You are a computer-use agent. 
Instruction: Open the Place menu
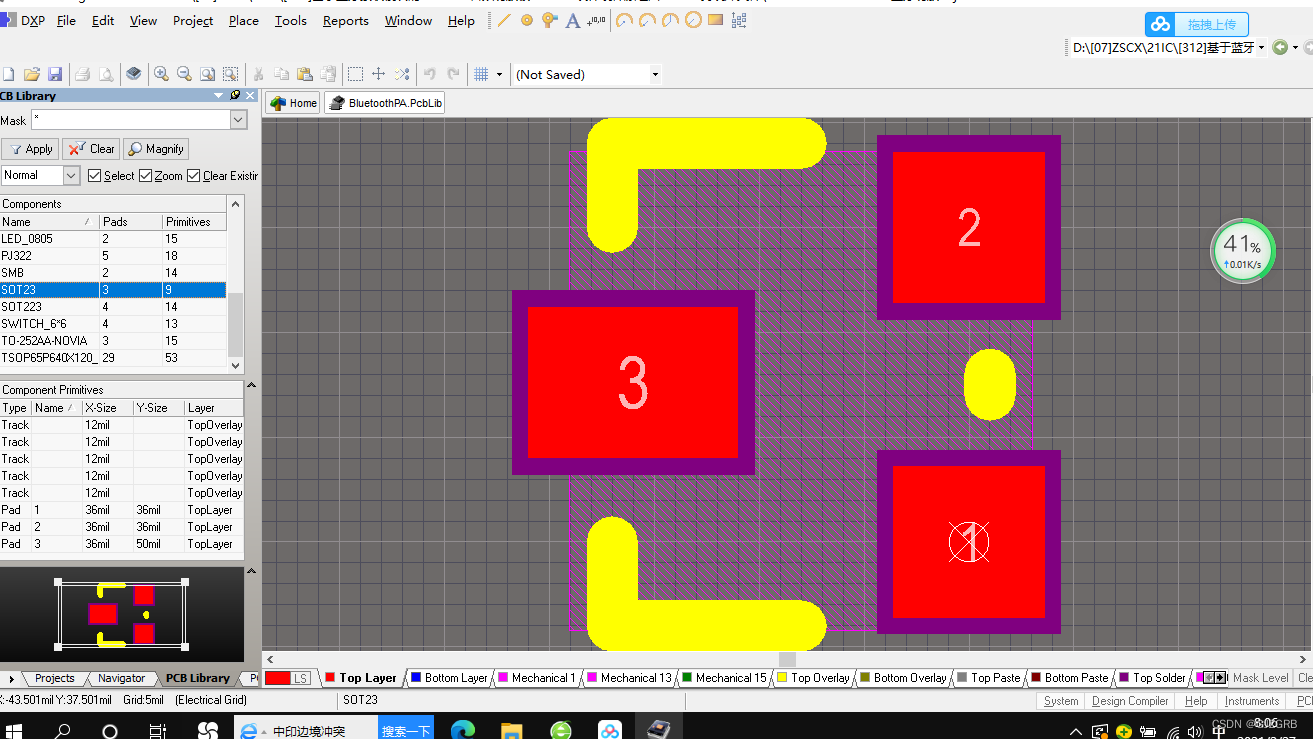coord(243,20)
